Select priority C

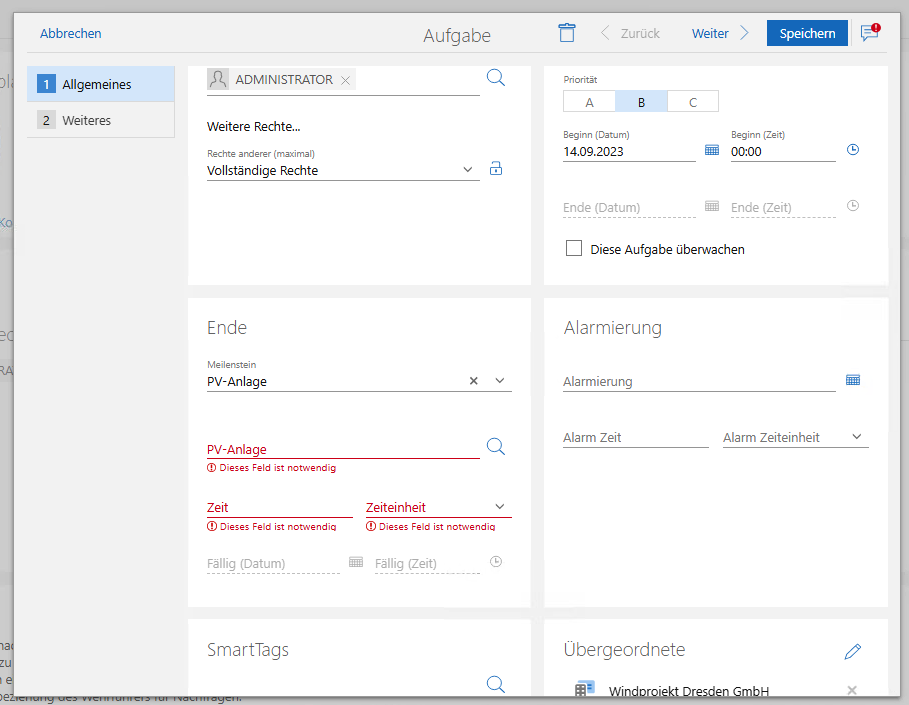692,102
